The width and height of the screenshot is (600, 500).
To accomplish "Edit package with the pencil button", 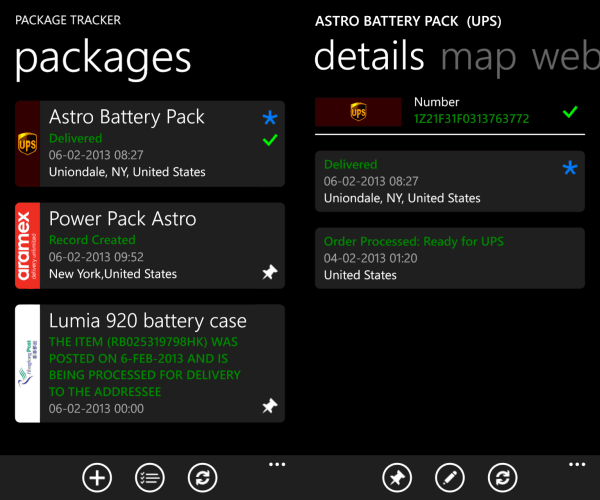I will [x=450, y=478].
